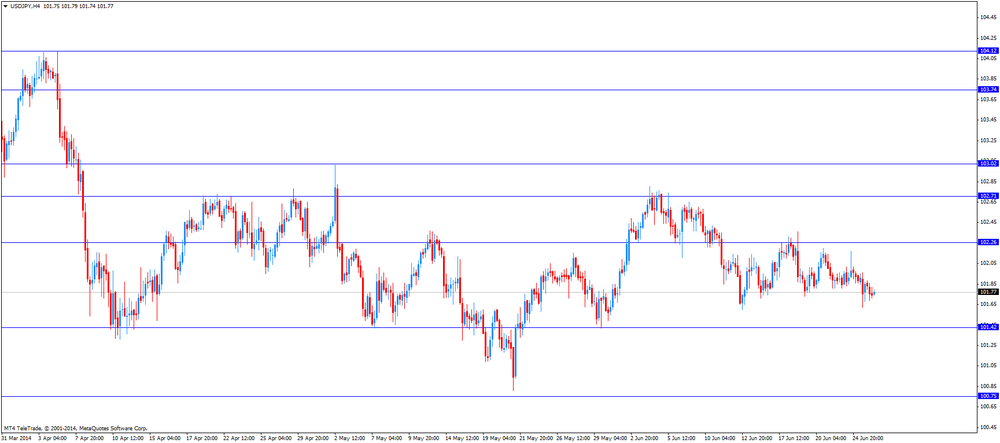
Task: Click the 103.45 price axis label
Action: point(988,119)
